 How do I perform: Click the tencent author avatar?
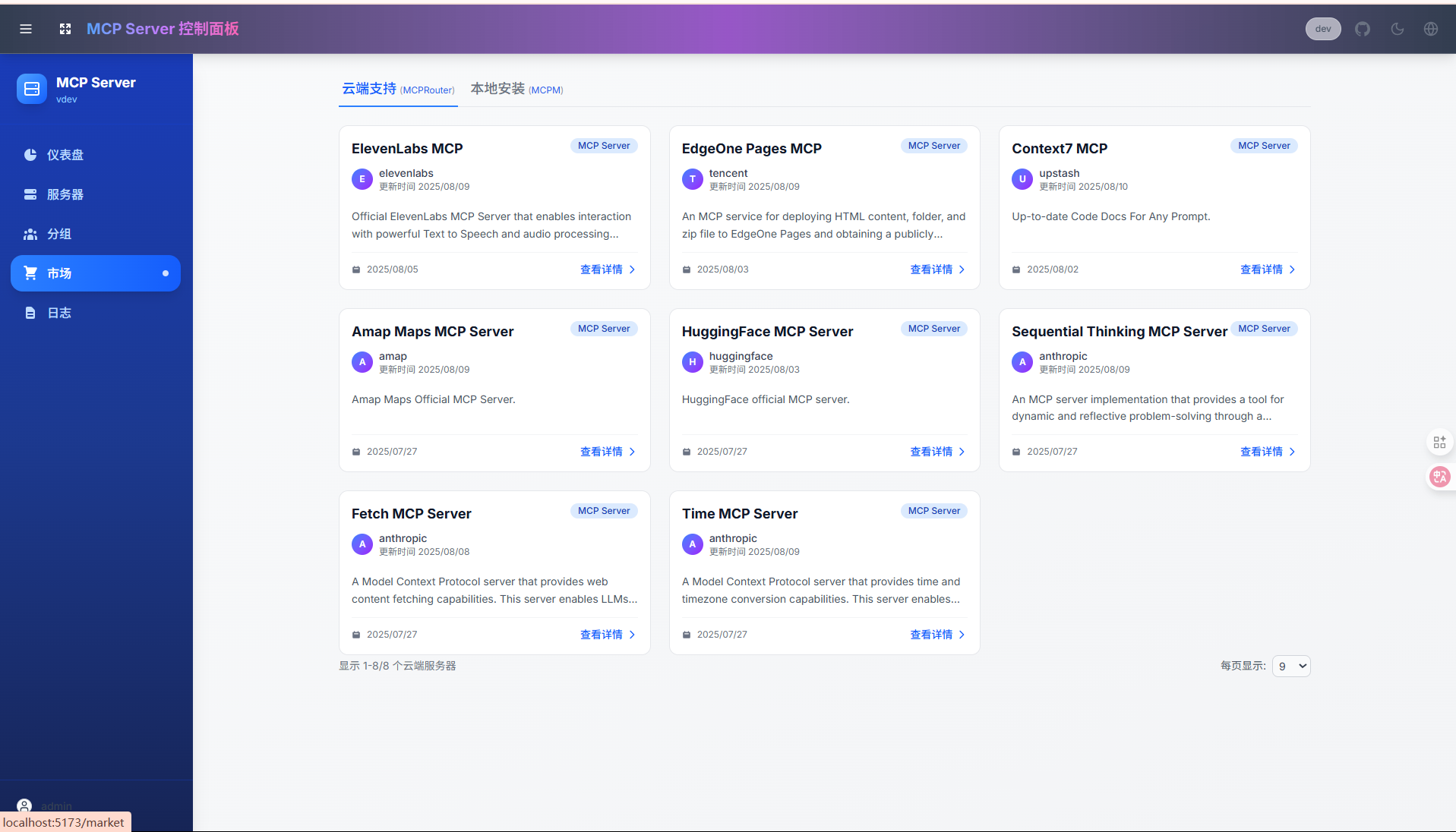692,179
